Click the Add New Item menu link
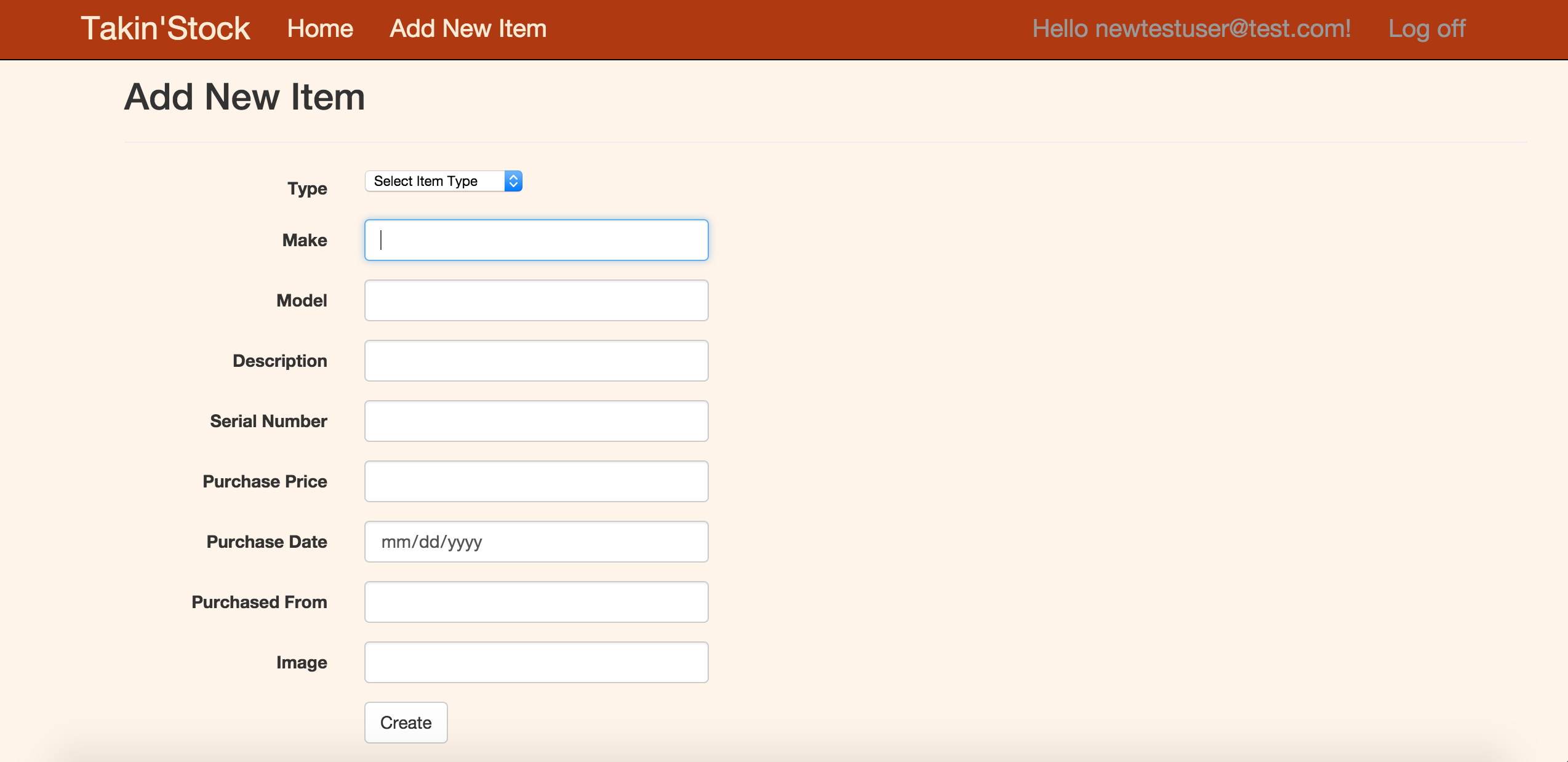The image size is (1568, 762). tap(467, 27)
